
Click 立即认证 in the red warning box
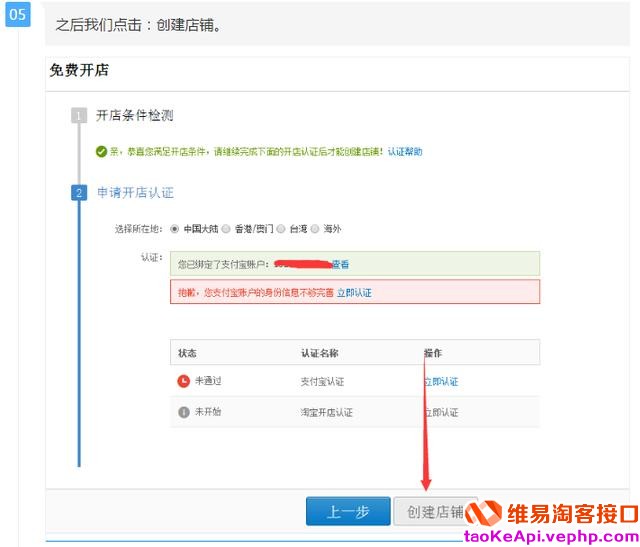pos(354,293)
